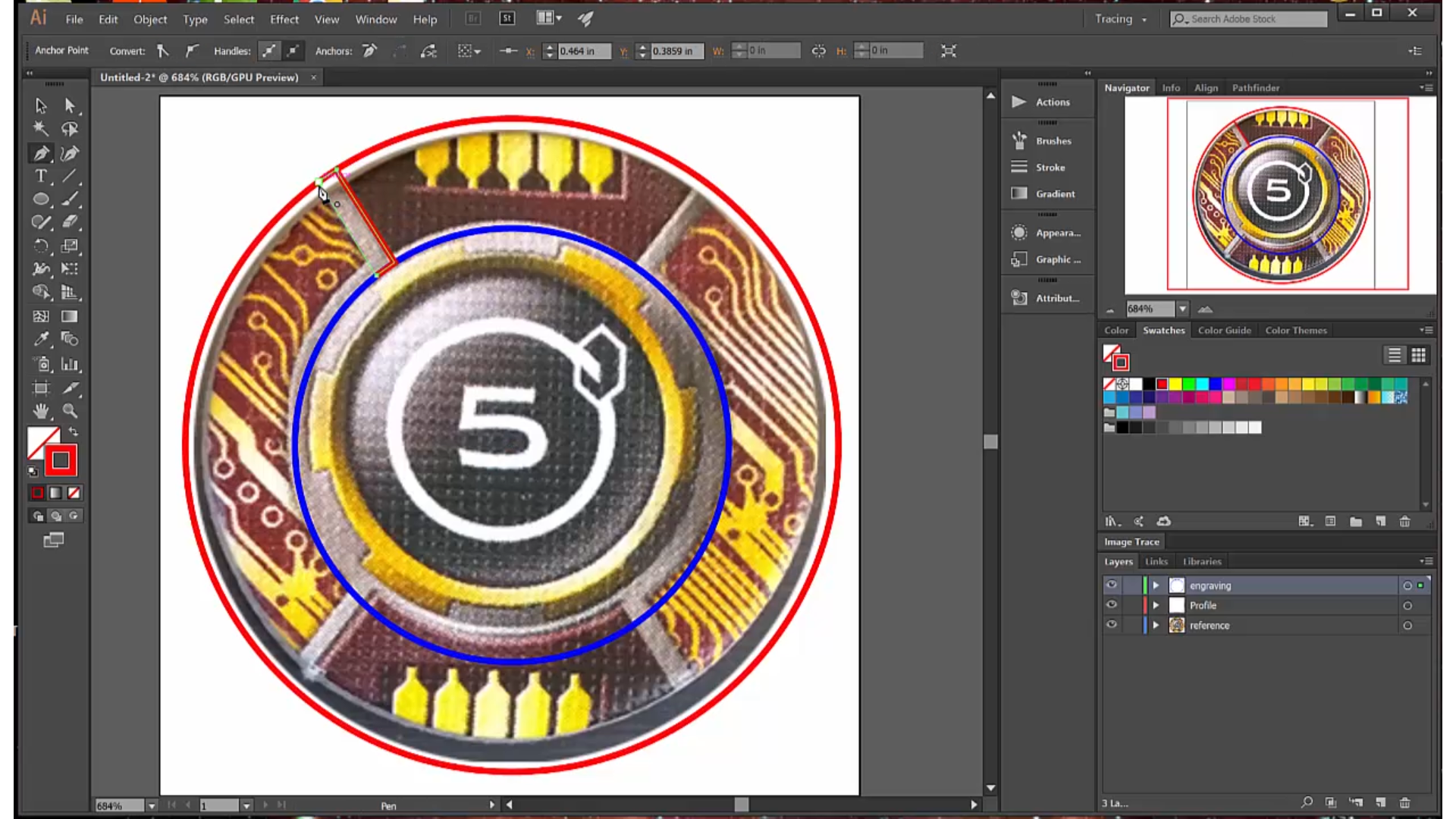
Task: Hide the engraving layer
Action: 1112,585
